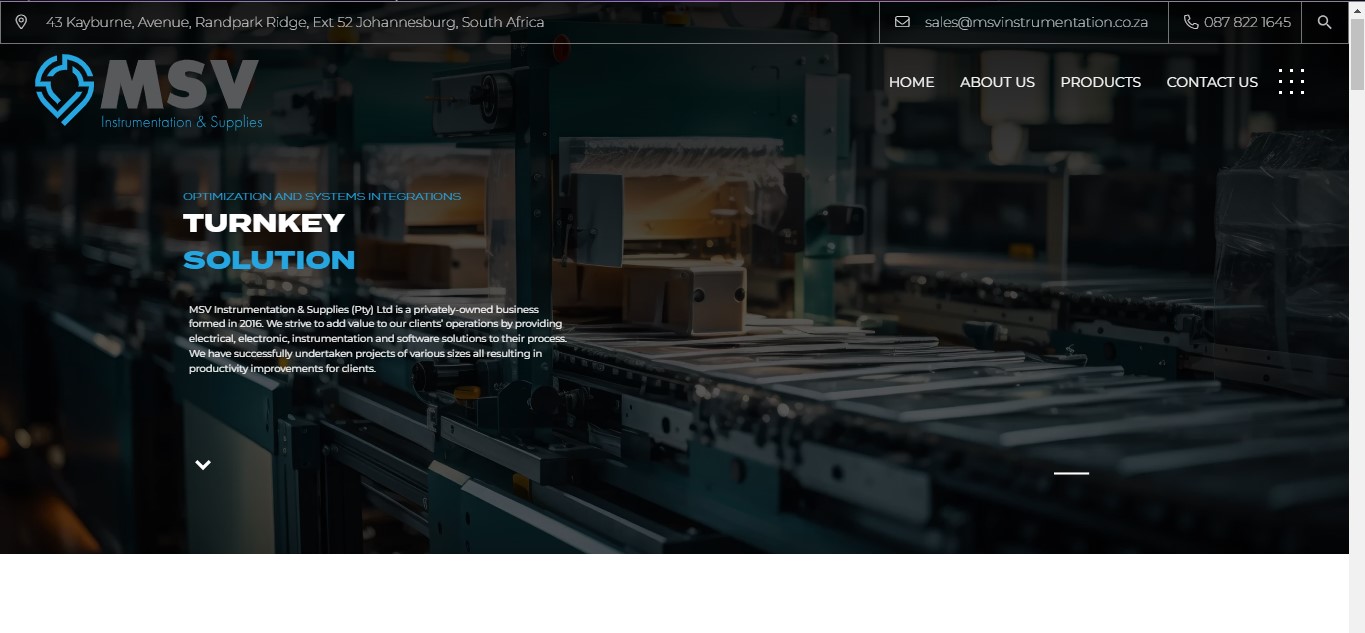
Task: Click the scrollbar up arrow
Action: [x=1357, y=8]
